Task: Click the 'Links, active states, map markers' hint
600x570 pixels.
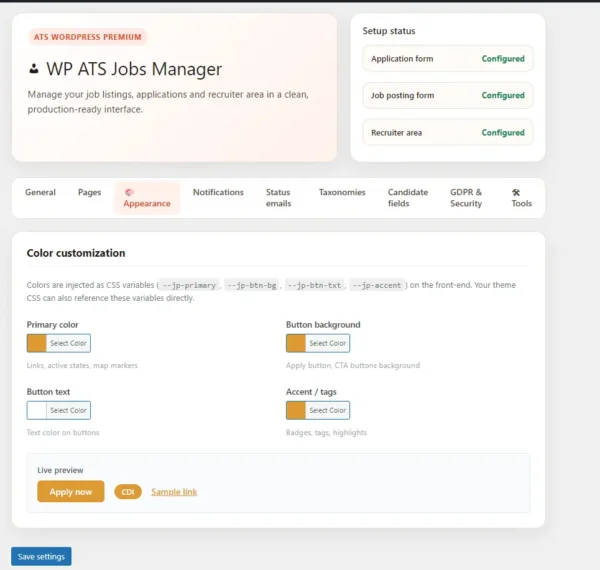Action: pyautogui.click(x=82, y=365)
